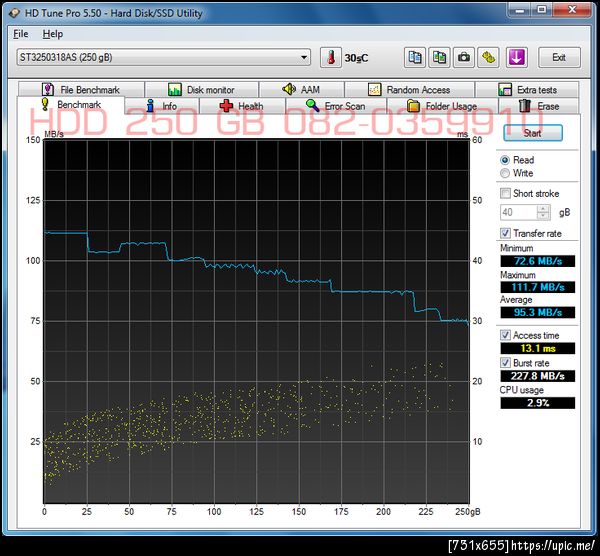The height and width of the screenshot is (556, 600).
Task: Click the thermometer temperature icon
Action: pyautogui.click(x=330, y=57)
